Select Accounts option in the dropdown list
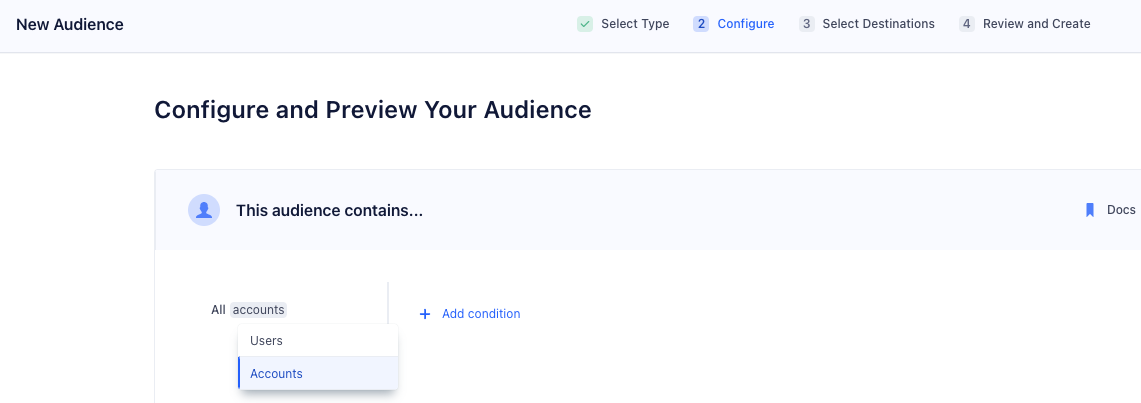Image resolution: width=1141 pixels, height=403 pixels. point(277,374)
